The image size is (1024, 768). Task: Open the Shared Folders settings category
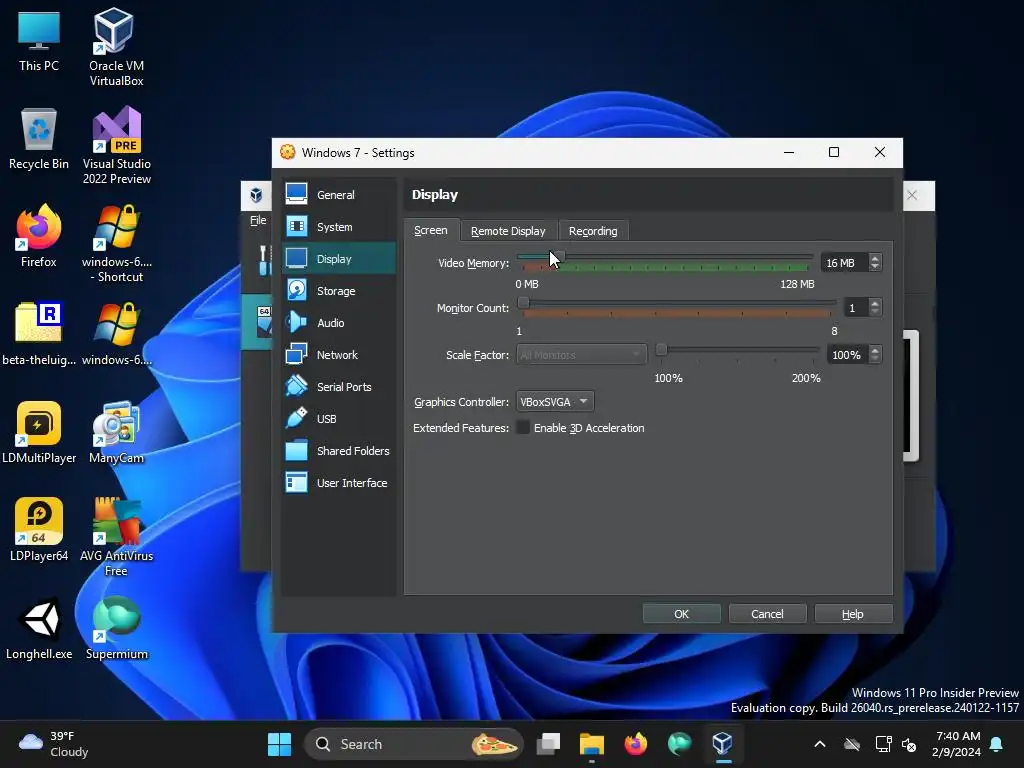click(338, 451)
